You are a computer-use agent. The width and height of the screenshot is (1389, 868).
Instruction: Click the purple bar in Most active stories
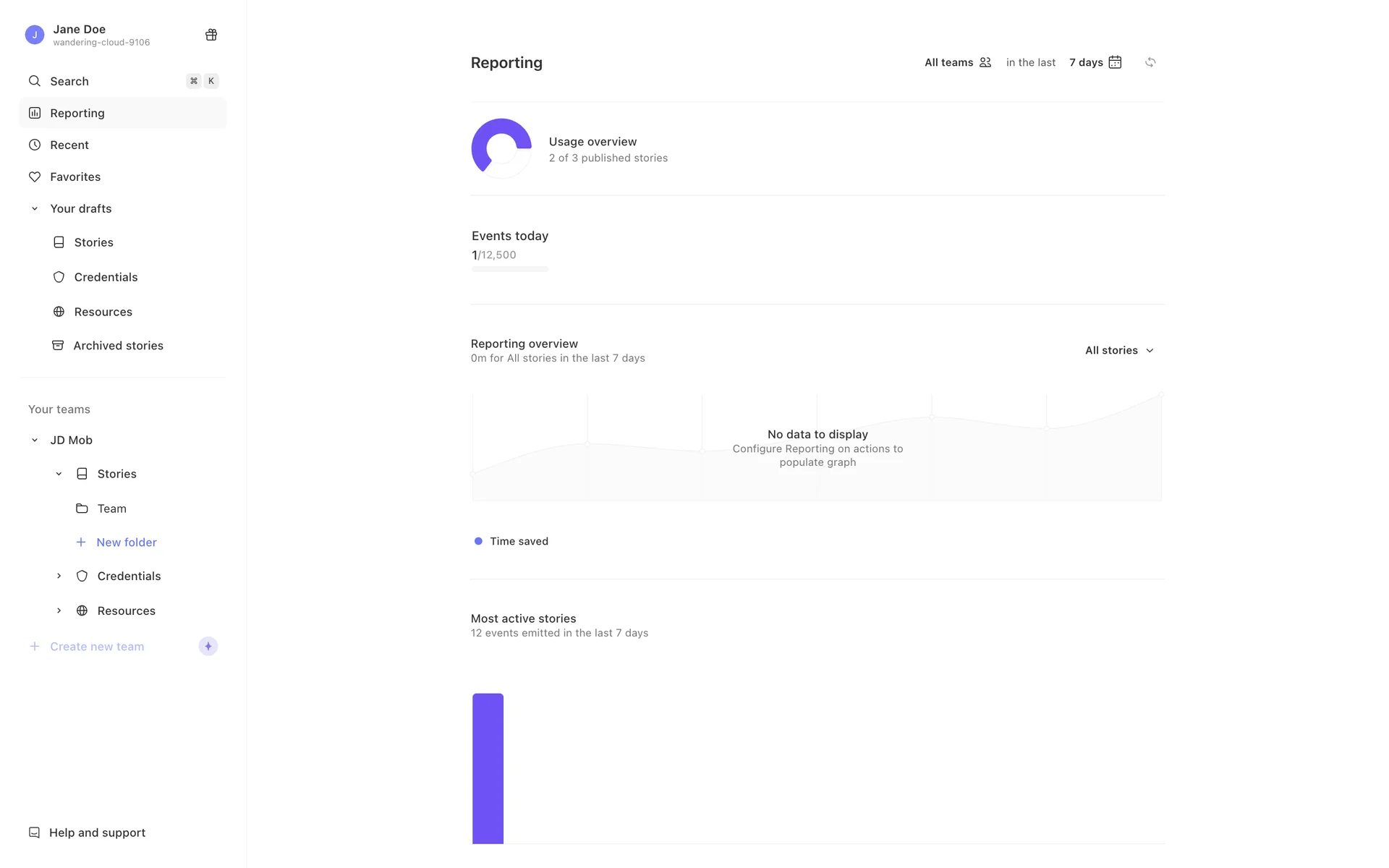(x=488, y=768)
